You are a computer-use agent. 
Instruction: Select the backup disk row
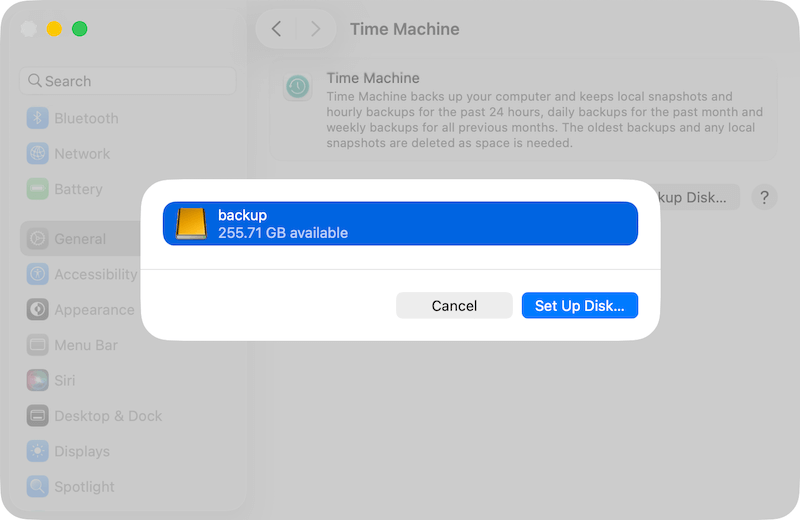pyautogui.click(x=400, y=224)
